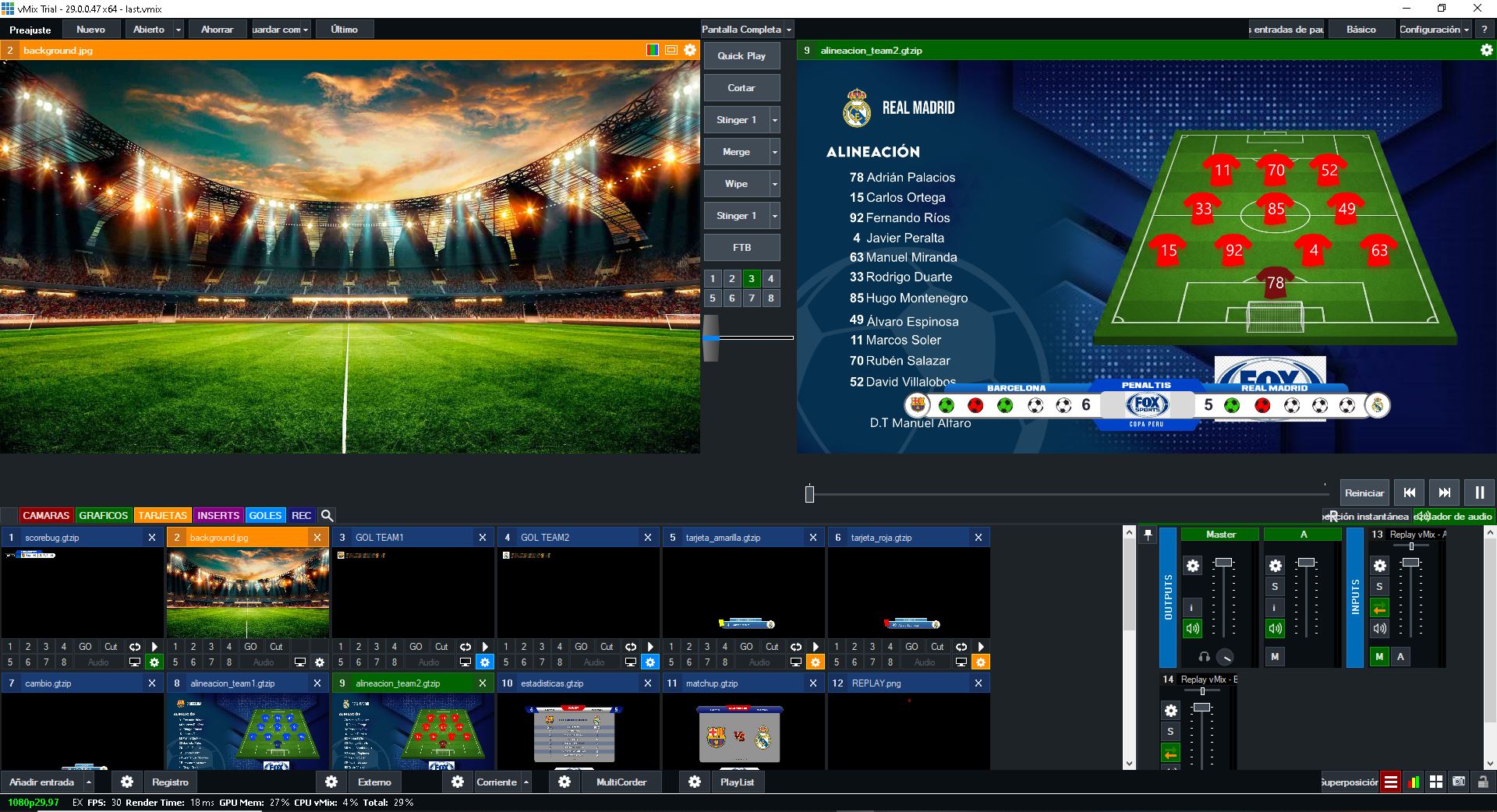
Task: Open orange settings gear on tarjeta_amarilla input
Action: [x=816, y=662]
